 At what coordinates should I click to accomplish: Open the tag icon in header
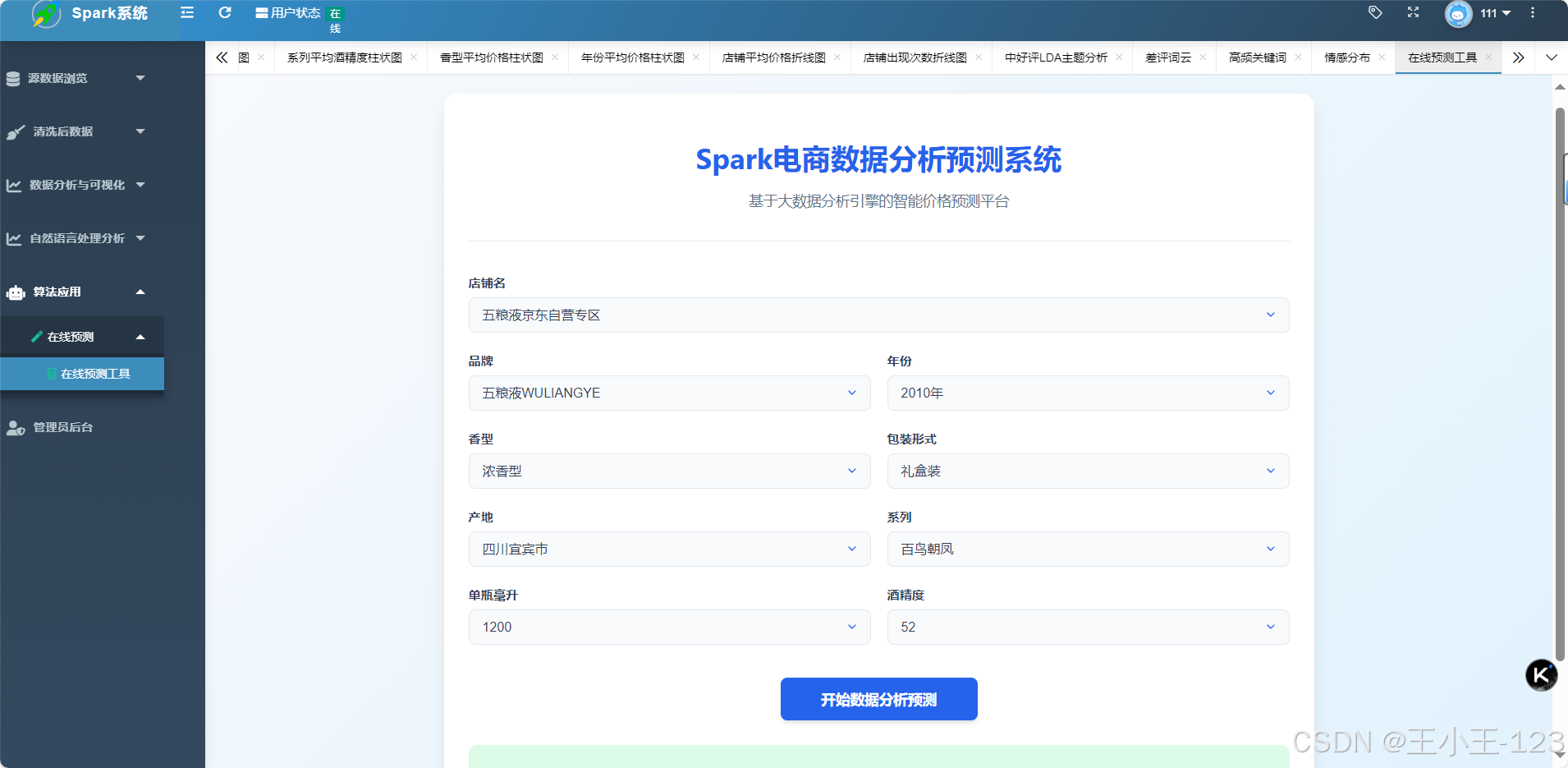(1375, 12)
